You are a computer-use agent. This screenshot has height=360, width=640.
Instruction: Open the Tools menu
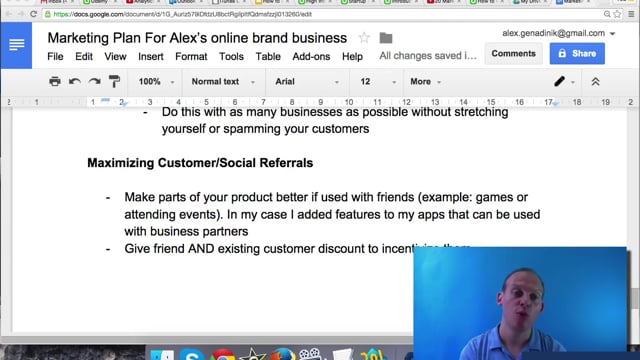(231, 56)
